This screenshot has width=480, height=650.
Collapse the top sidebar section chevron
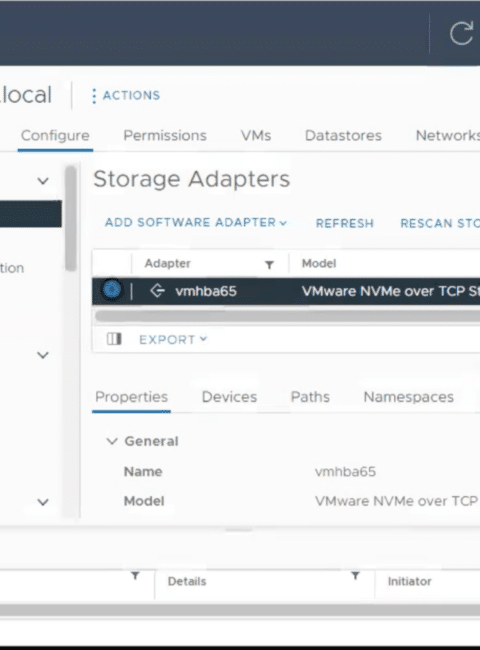pos(43,181)
